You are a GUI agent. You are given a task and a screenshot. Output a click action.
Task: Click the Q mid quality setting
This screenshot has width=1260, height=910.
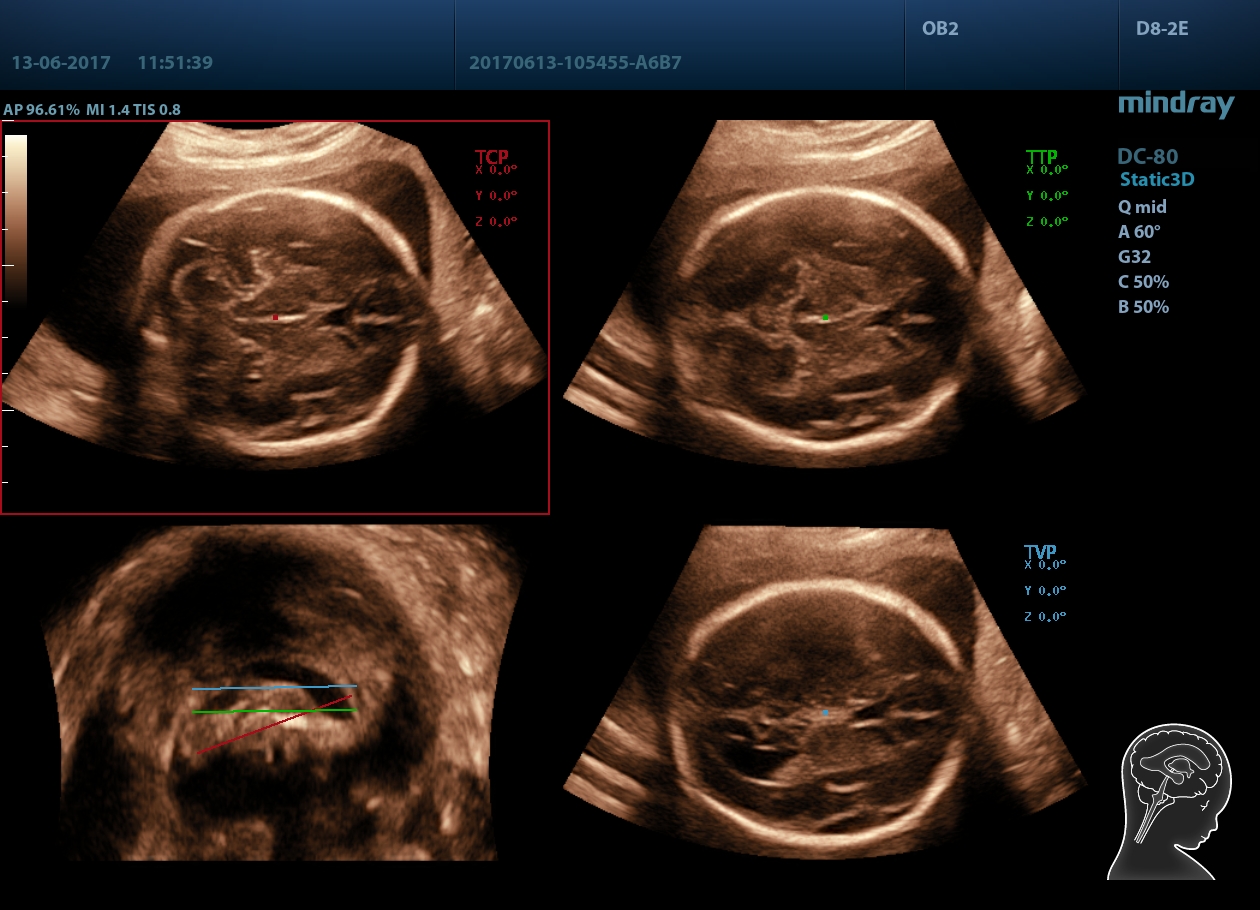point(1142,207)
